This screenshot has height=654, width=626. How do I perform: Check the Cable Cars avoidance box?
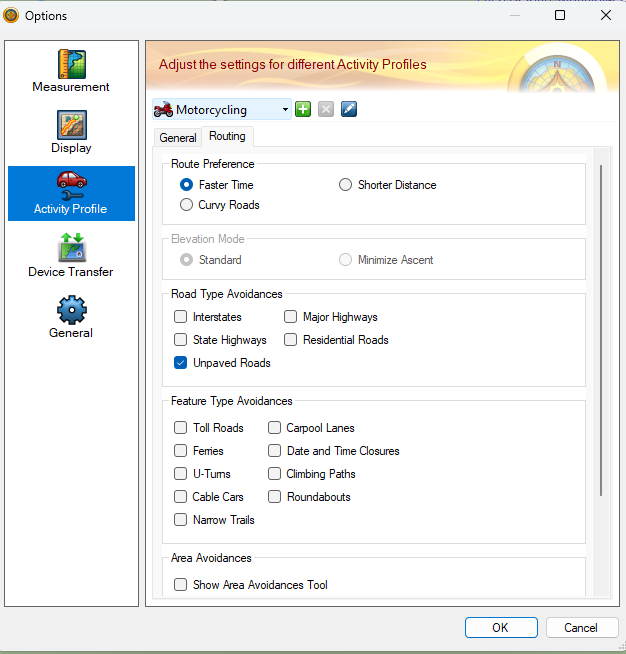(x=181, y=497)
